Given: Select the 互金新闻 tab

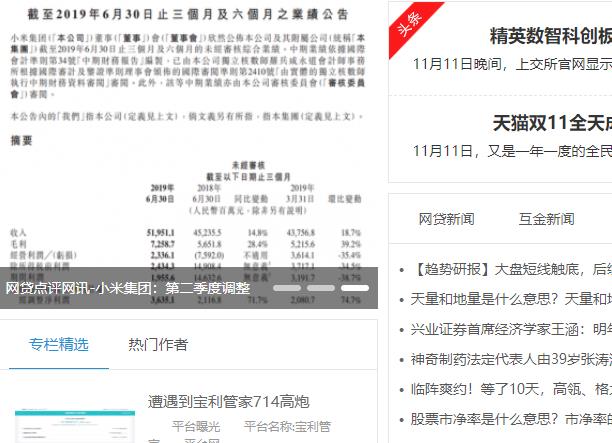Looking at the screenshot, I should 546,219.
